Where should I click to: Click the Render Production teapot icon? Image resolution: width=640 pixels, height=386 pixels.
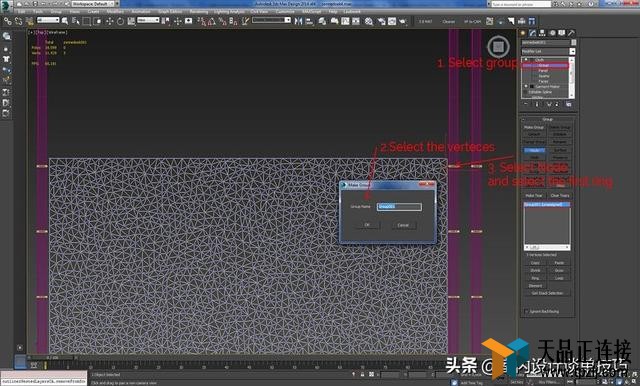403,21
